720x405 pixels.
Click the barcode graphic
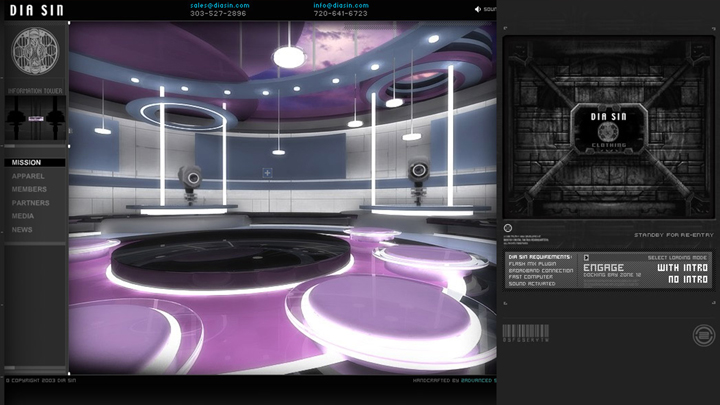(x=525, y=333)
